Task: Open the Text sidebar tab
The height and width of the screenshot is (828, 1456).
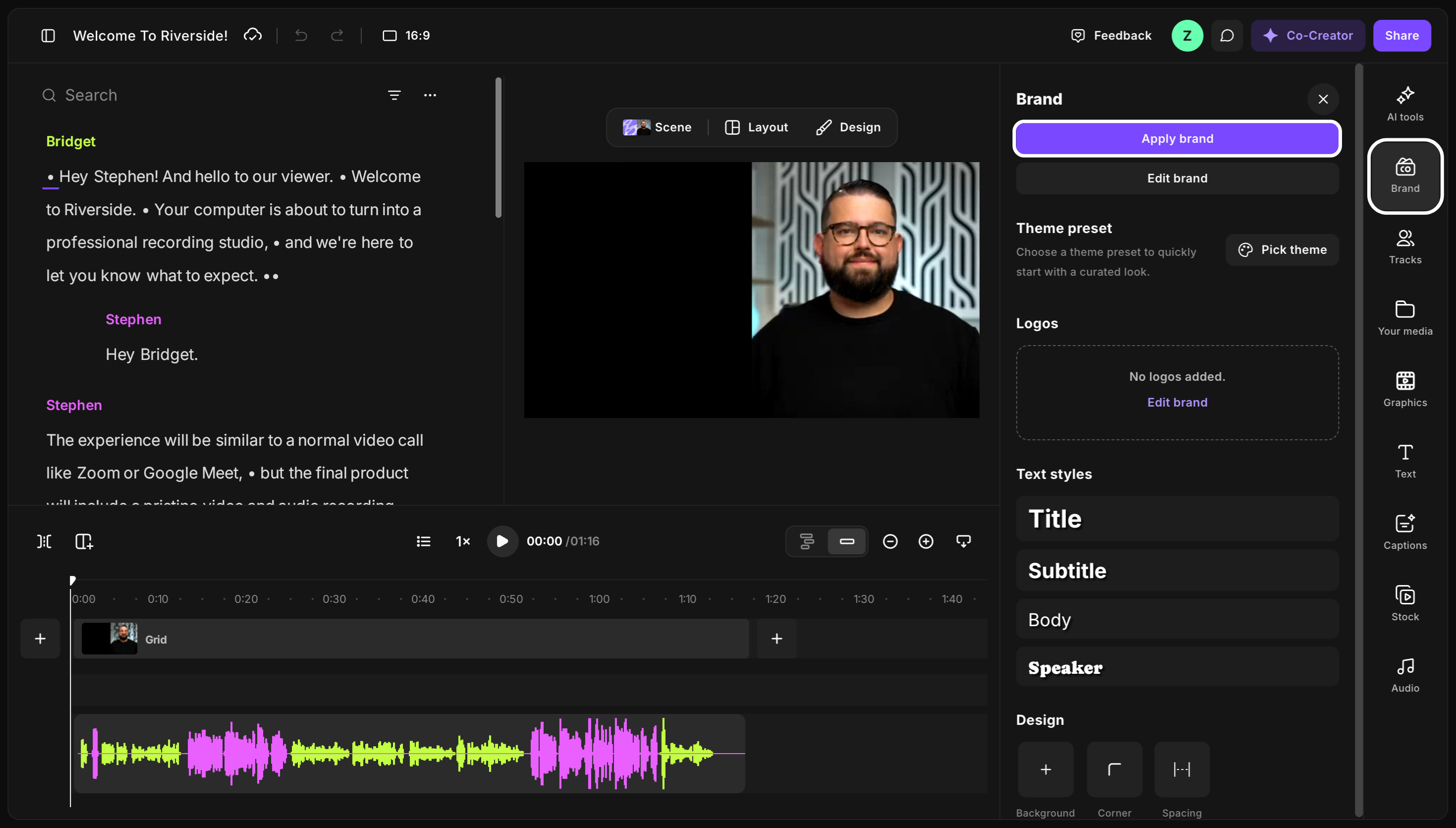Action: tap(1405, 461)
